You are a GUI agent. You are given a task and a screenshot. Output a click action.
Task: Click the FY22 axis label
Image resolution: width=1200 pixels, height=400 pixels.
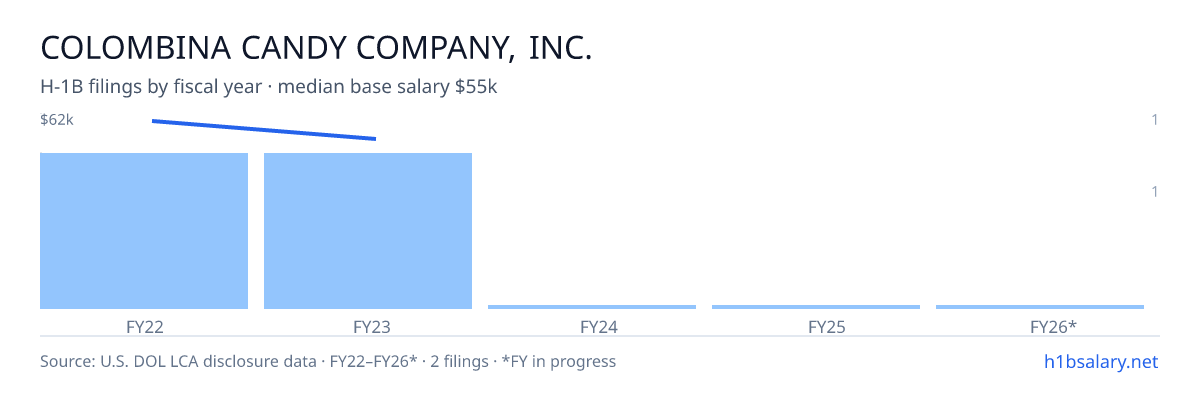tap(144, 327)
